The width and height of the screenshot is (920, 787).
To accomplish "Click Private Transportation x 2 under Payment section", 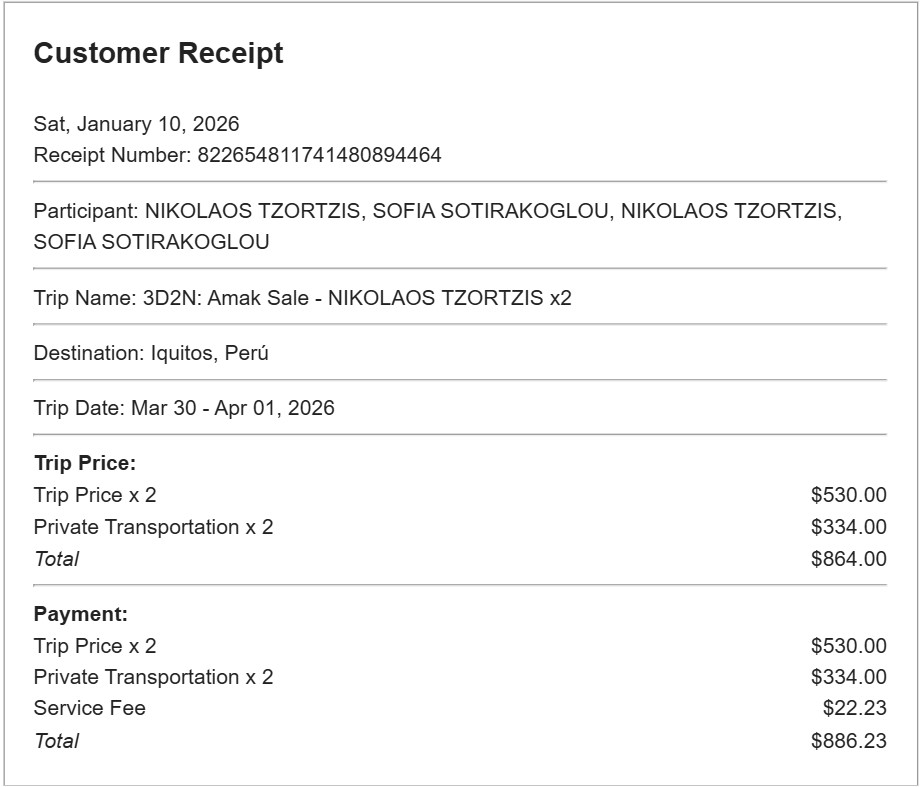I will coord(153,677).
